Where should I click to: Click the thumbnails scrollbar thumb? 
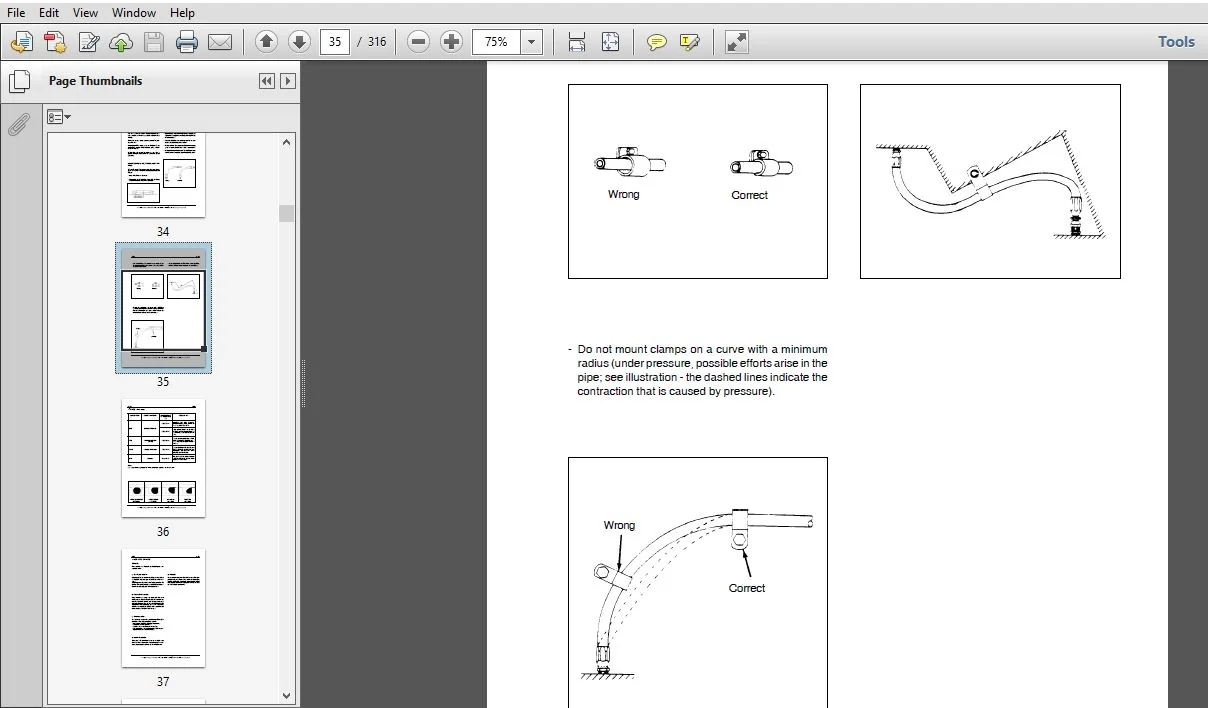(x=287, y=213)
